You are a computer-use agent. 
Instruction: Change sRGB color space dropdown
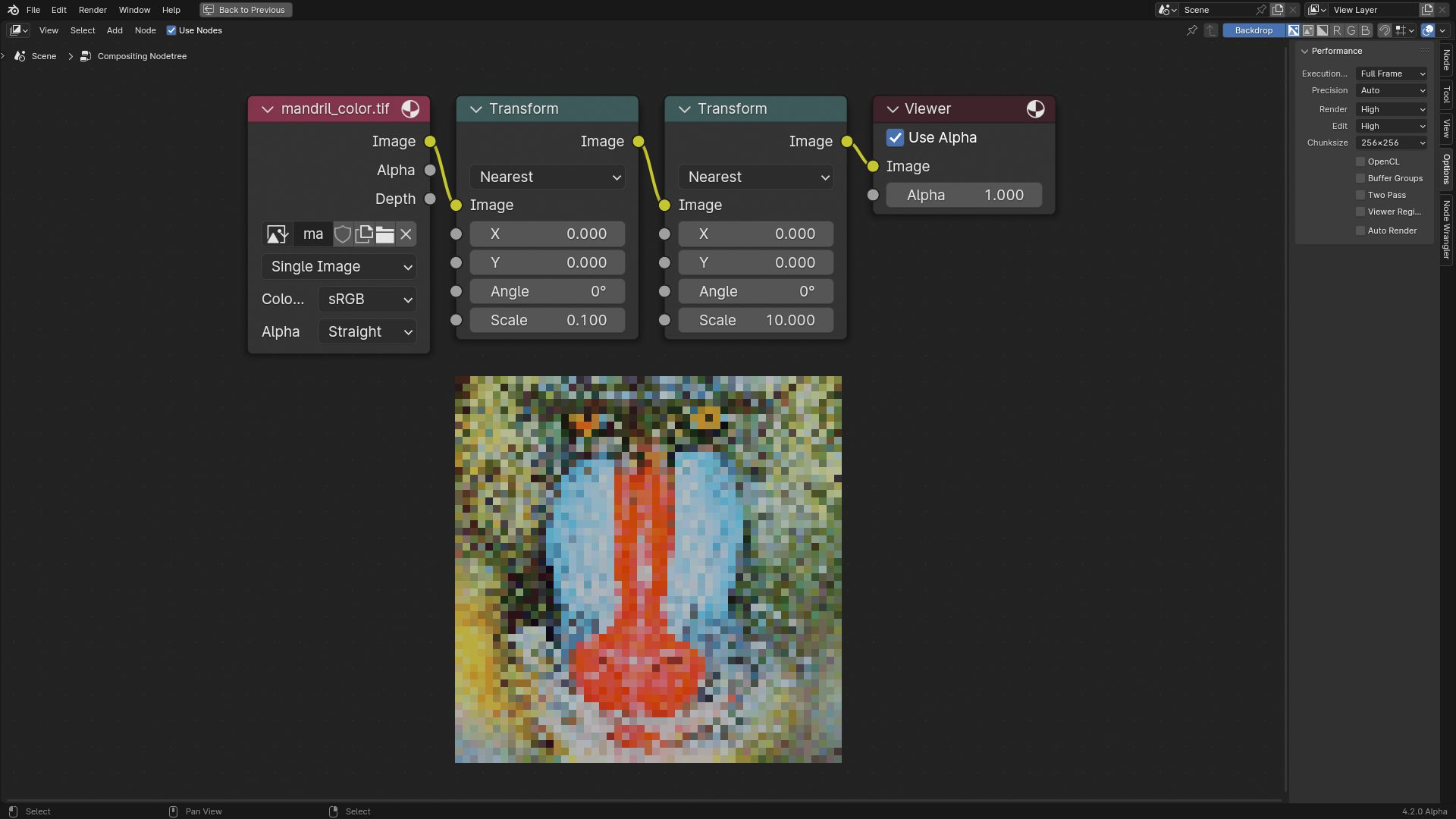coord(367,299)
